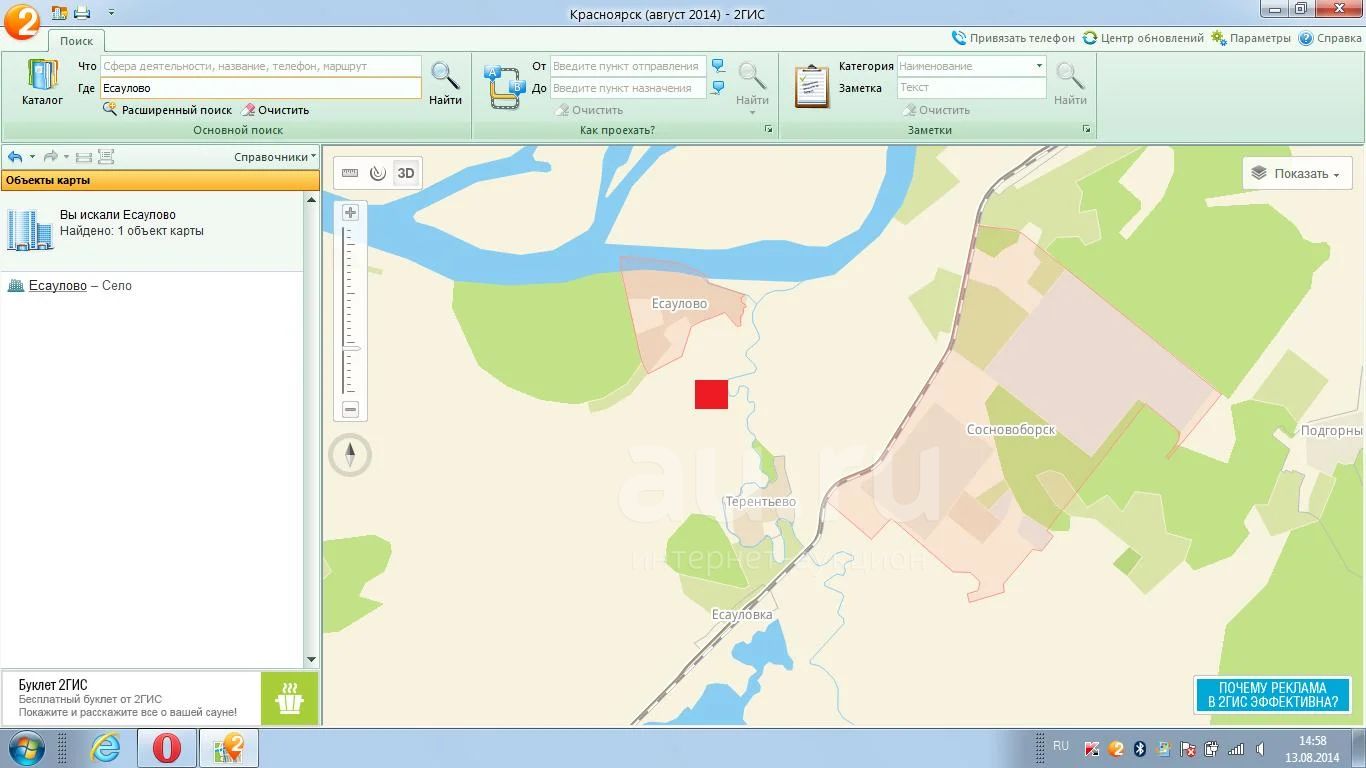Click the expand list view icon
1366x768 pixels.
(x=106, y=157)
